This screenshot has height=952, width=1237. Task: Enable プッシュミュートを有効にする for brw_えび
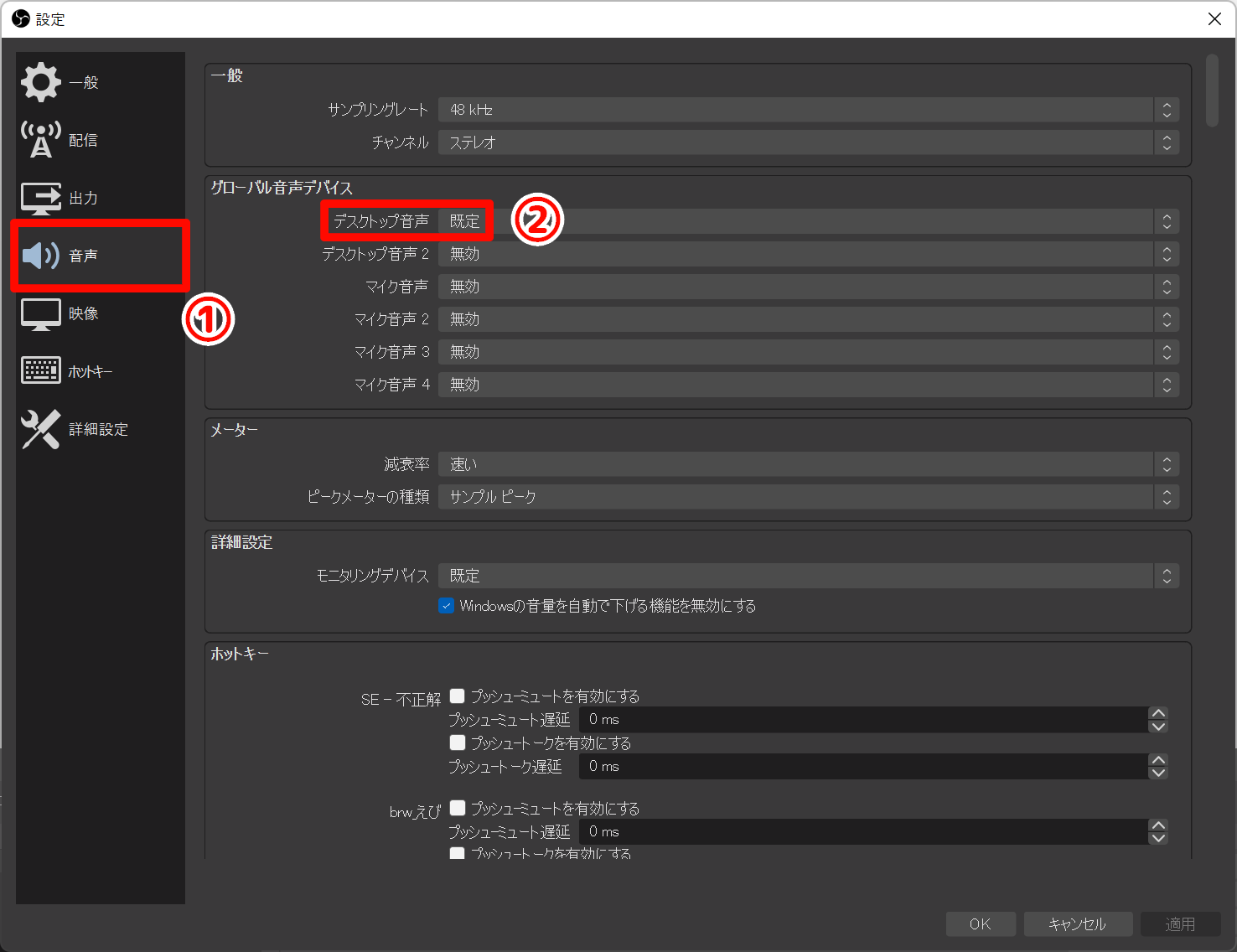458,808
